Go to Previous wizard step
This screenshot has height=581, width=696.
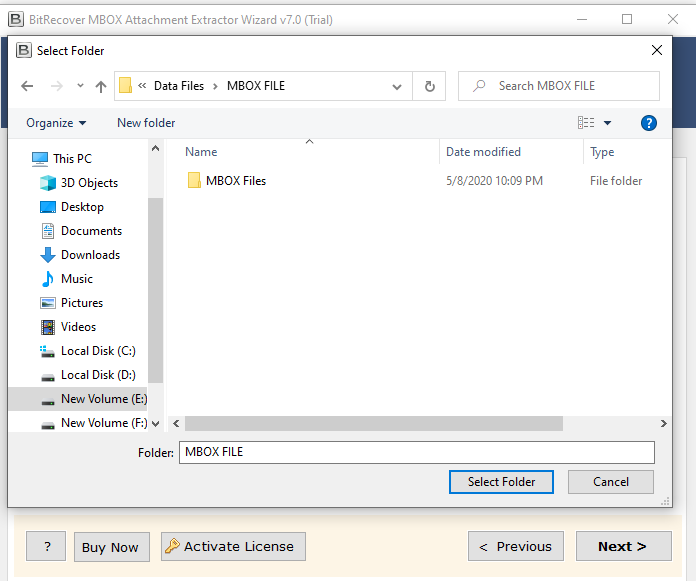pyautogui.click(x=516, y=546)
